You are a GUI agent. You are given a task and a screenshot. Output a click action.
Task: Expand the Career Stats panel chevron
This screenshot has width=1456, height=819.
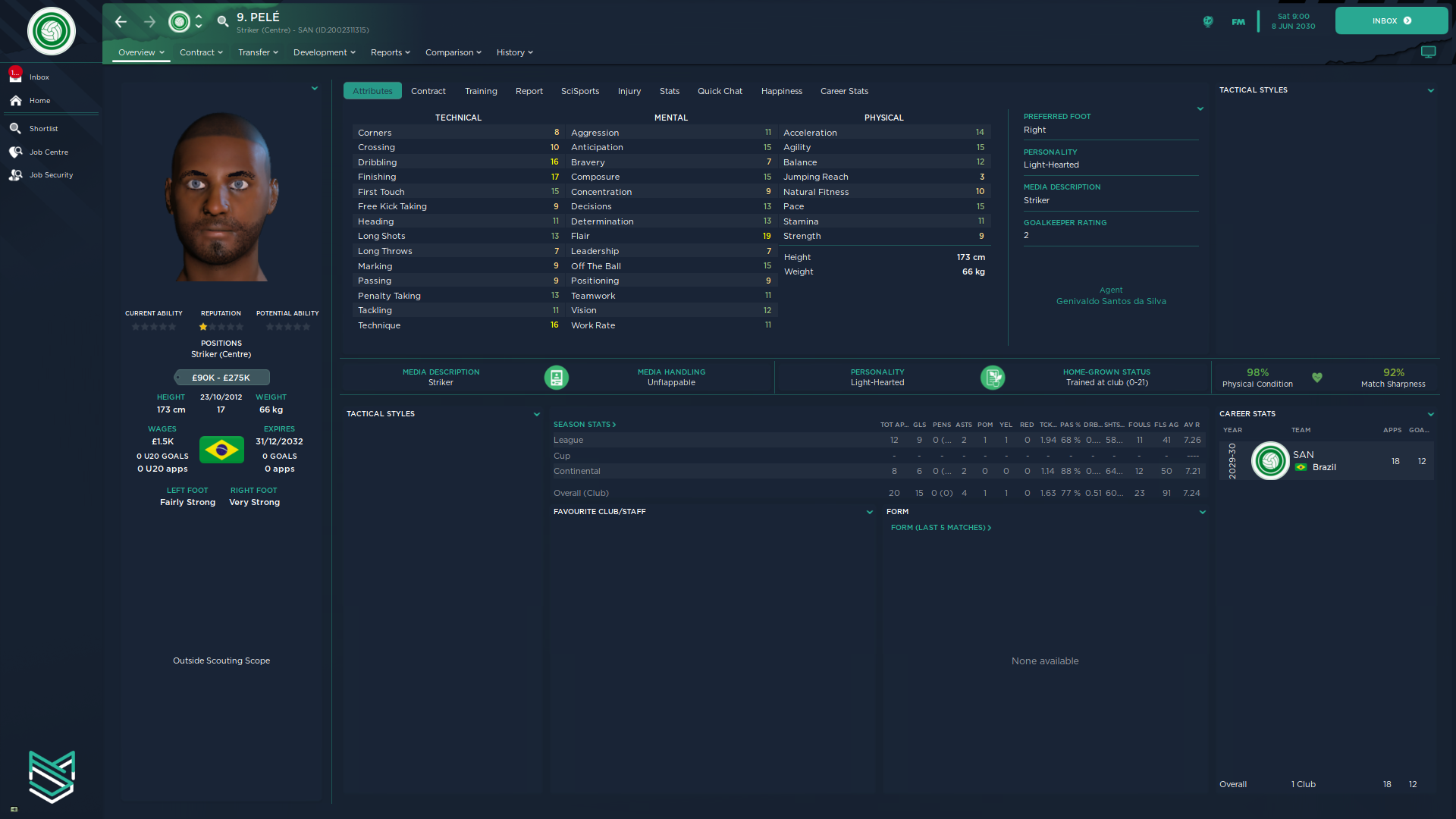(x=1430, y=415)
